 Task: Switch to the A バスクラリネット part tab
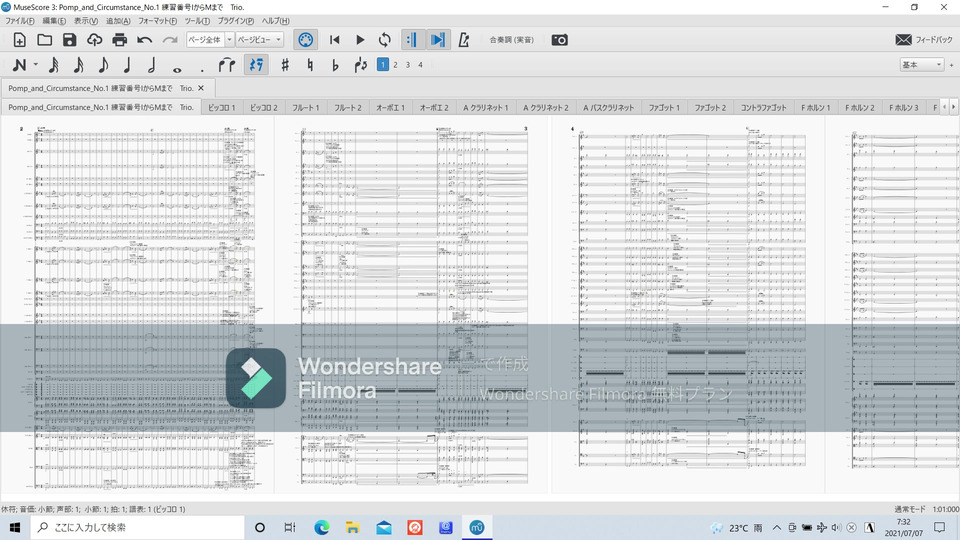click(x=609, y=107)
